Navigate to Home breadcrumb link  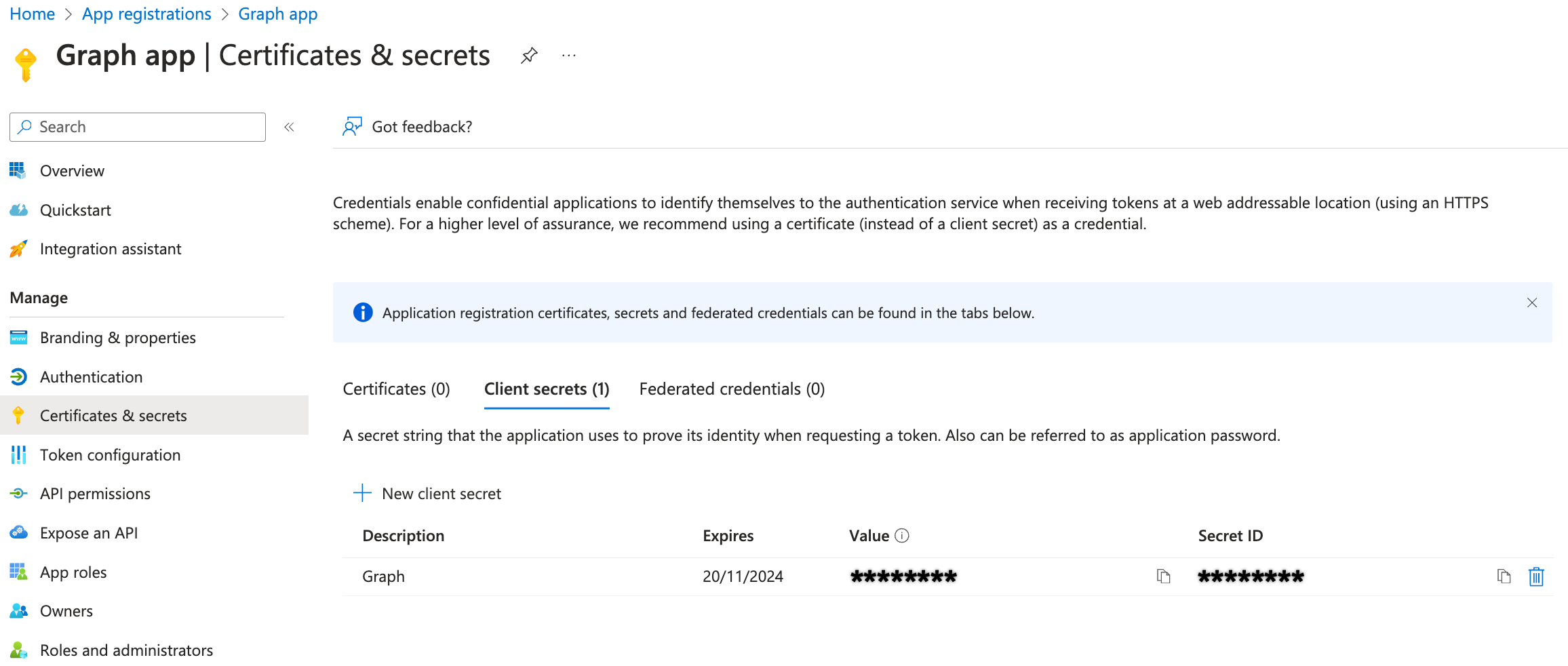33,14
